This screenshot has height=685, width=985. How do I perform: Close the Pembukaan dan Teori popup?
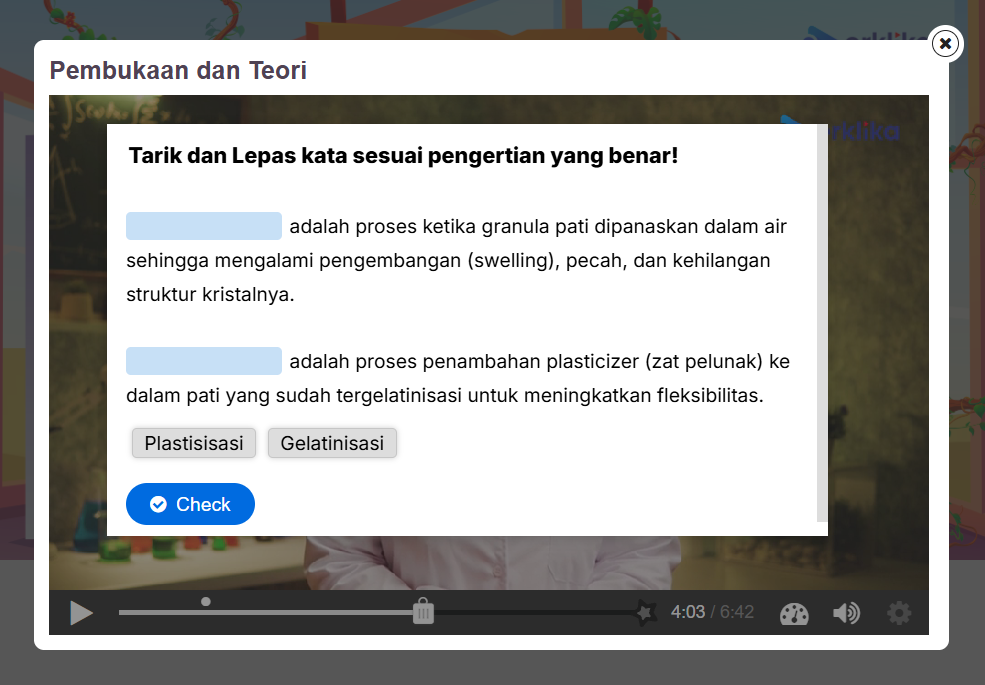coord(945,44)
